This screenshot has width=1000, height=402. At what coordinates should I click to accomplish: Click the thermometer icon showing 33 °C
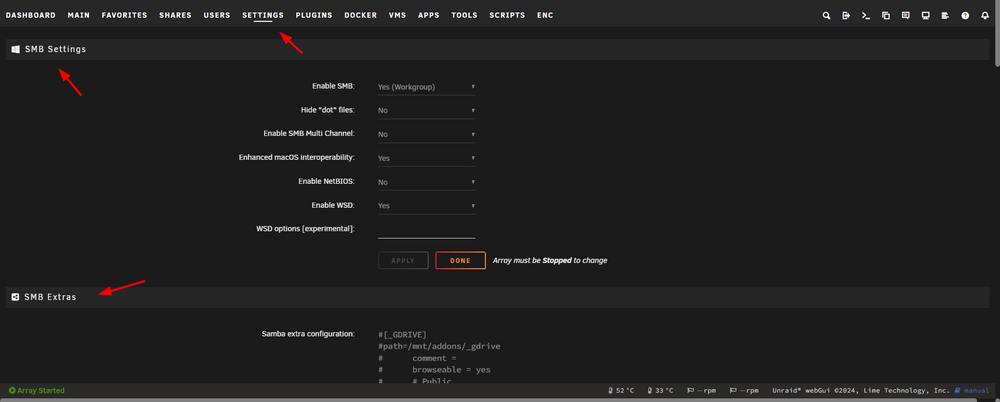click(650, 391)
